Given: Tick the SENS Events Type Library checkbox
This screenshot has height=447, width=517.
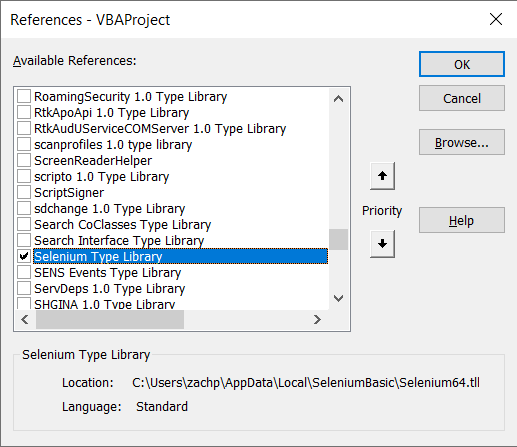Looking at the screenshot, I should point(24,272).
